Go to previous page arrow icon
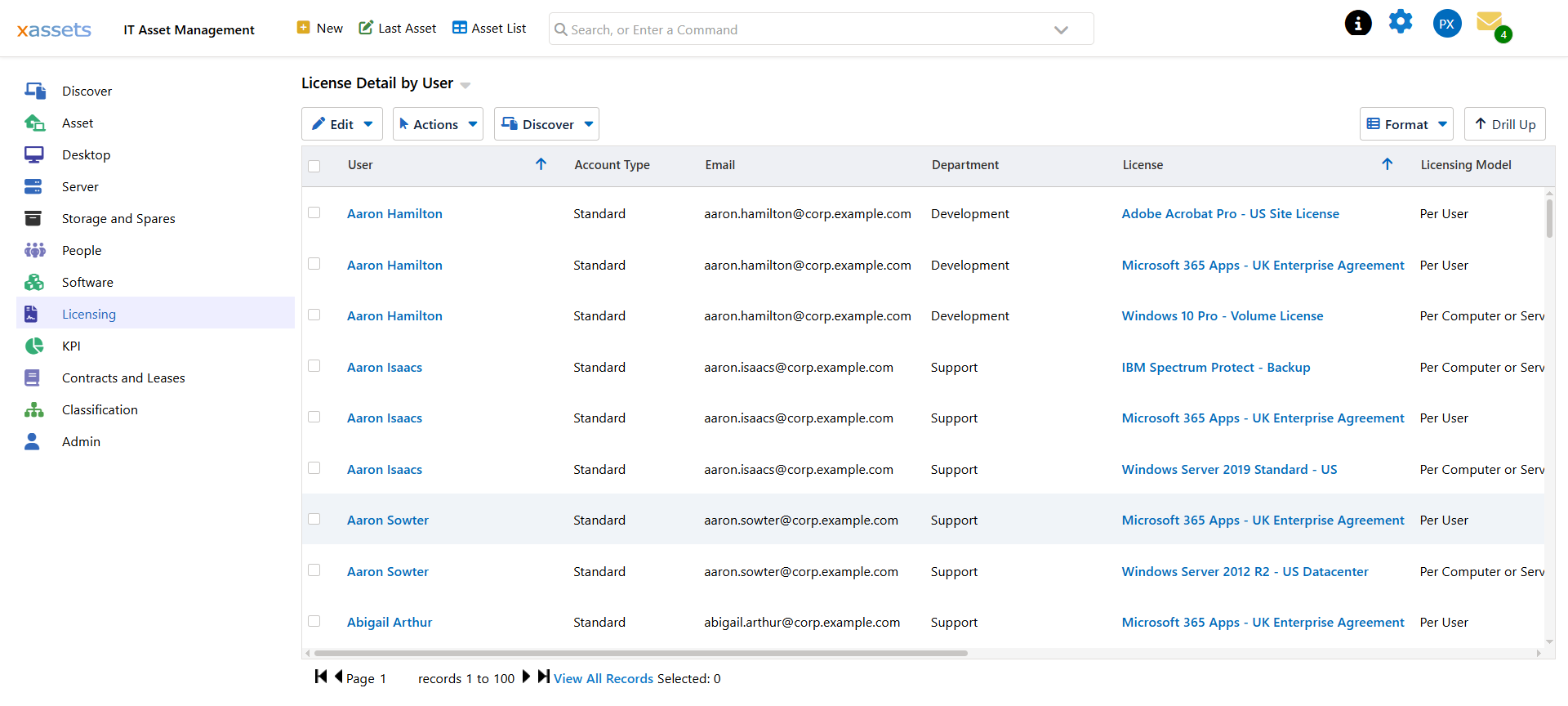The image size is (1568, 706). (x=338, y=677)
